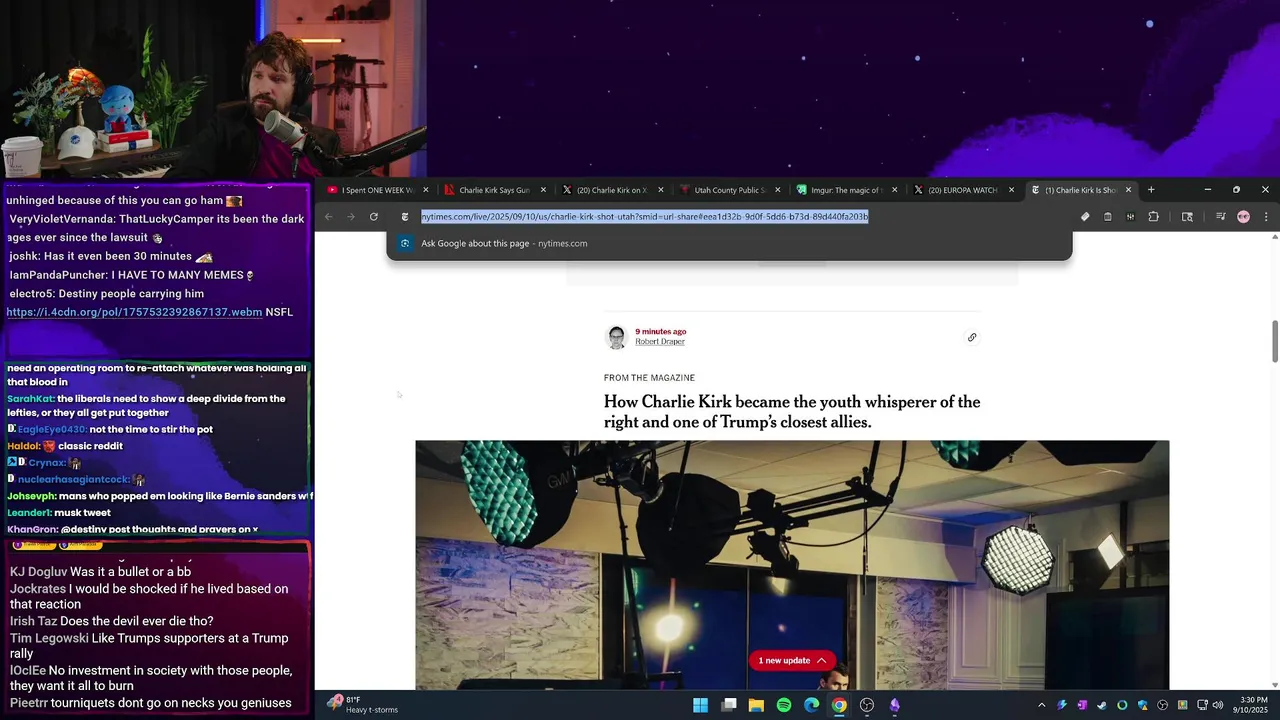1280x720 pixels.
Task: Click Steam icon in system tray
Action: point(1102,705)
